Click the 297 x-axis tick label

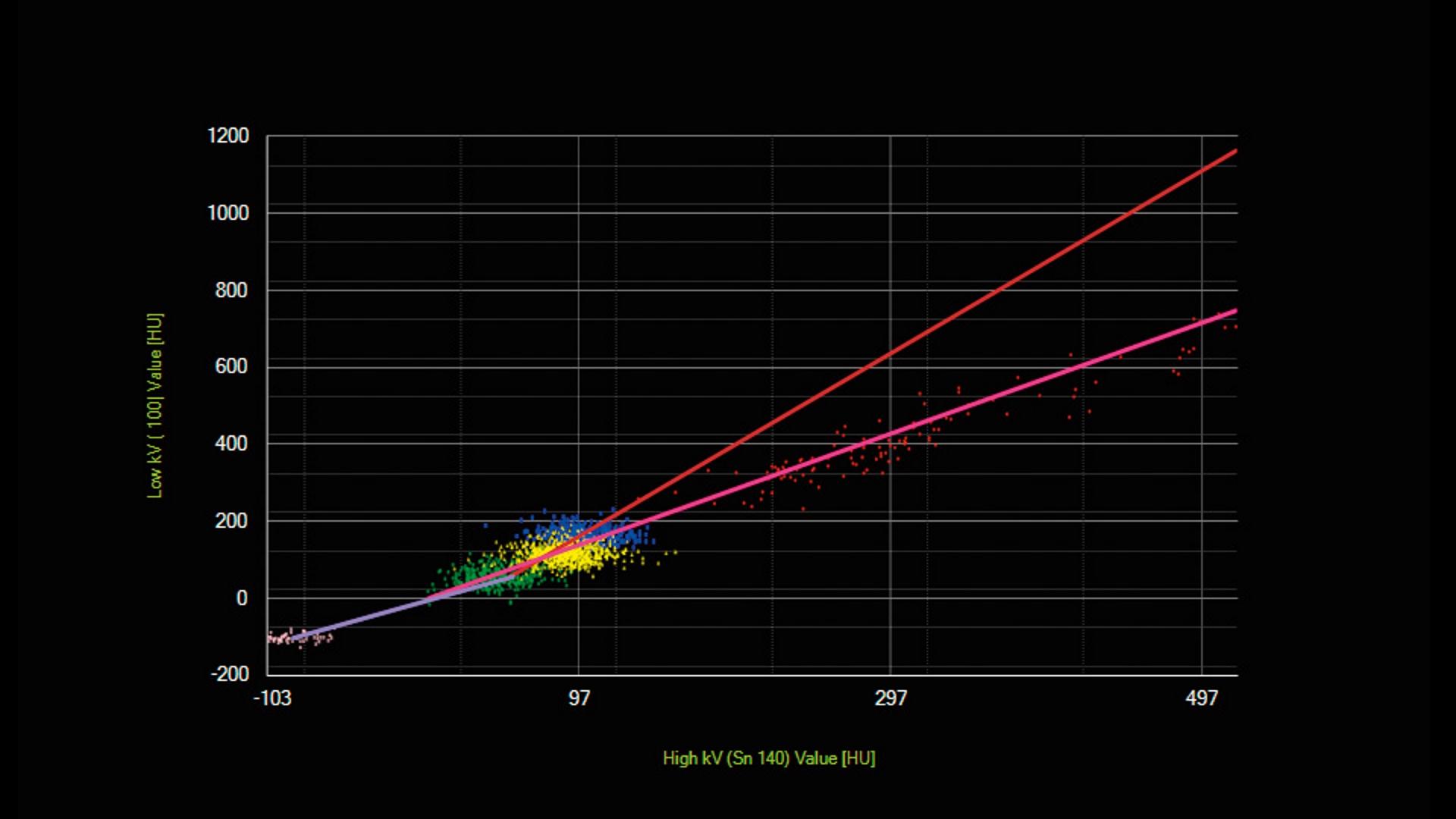coord(890,698)
